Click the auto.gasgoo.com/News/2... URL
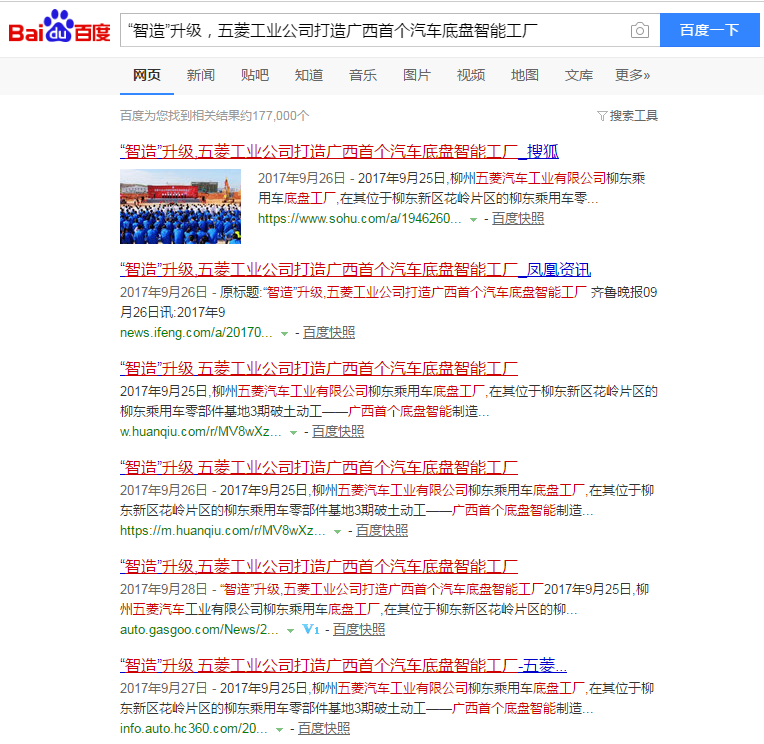764x744 pixels. coord(199,630)
